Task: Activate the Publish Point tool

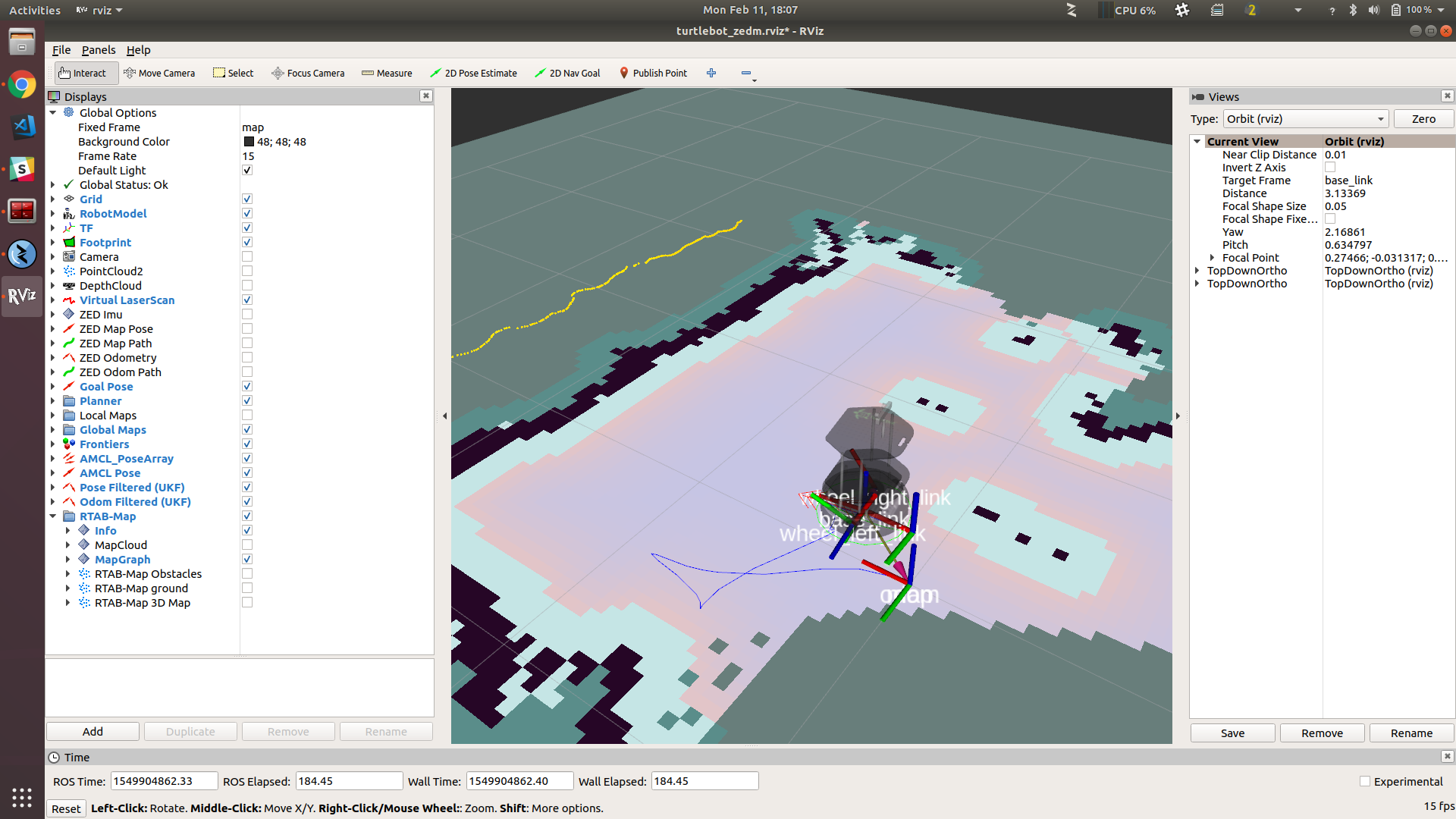Action: (653, 73)
